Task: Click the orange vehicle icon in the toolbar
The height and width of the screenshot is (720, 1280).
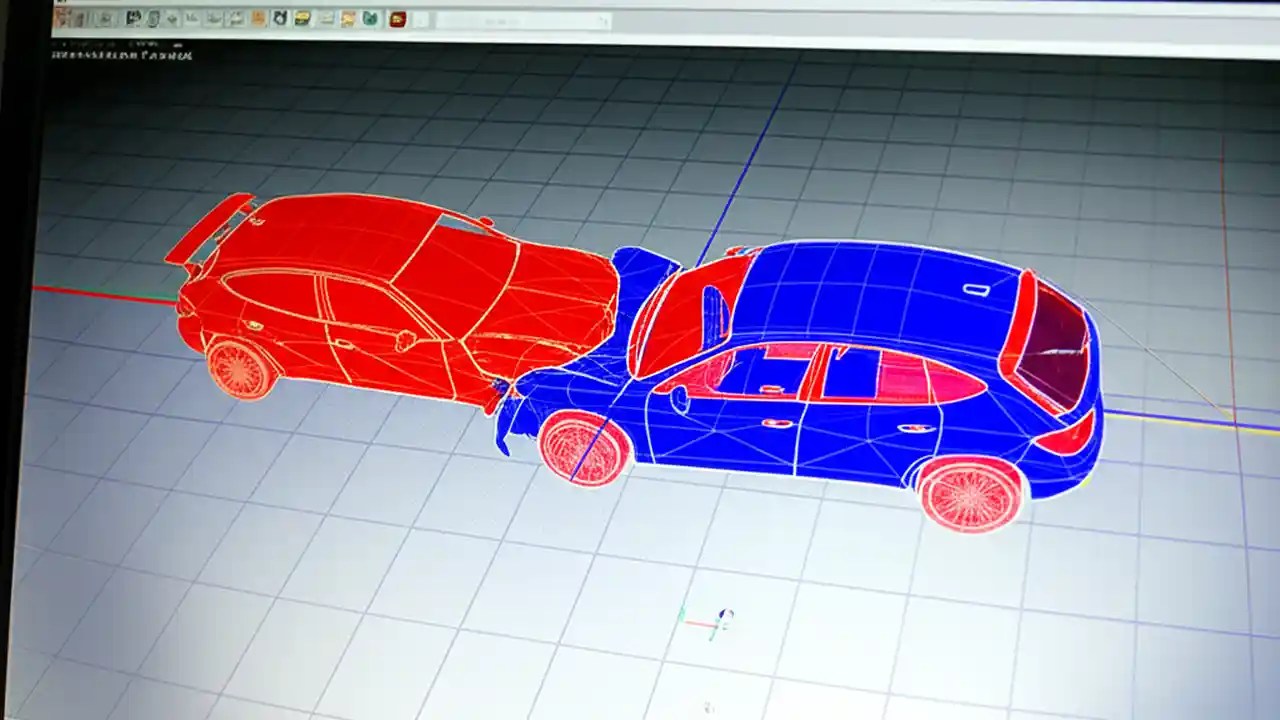Action: pyautogui.click(x=260, y=18)
